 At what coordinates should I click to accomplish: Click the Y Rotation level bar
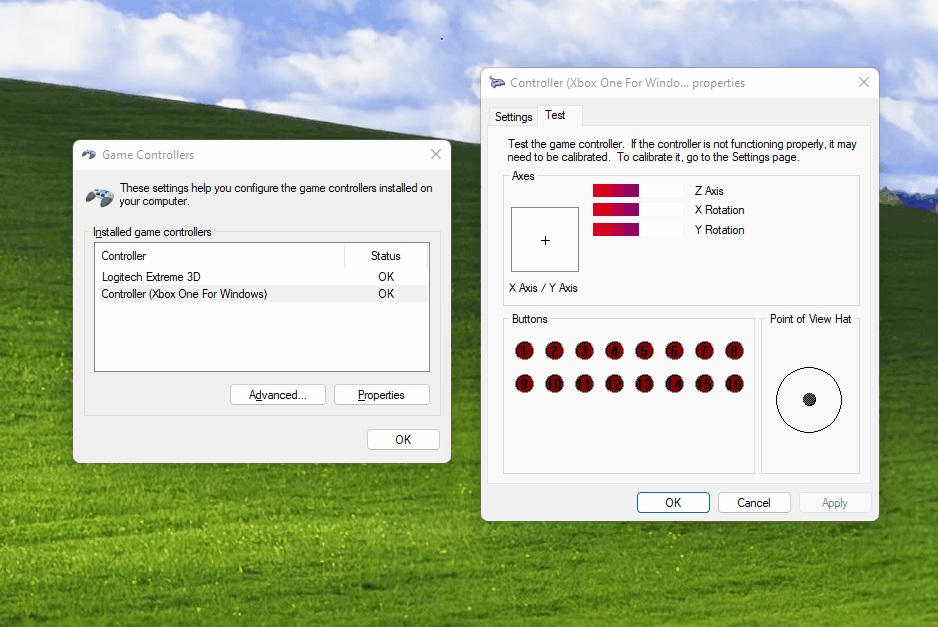638,230
